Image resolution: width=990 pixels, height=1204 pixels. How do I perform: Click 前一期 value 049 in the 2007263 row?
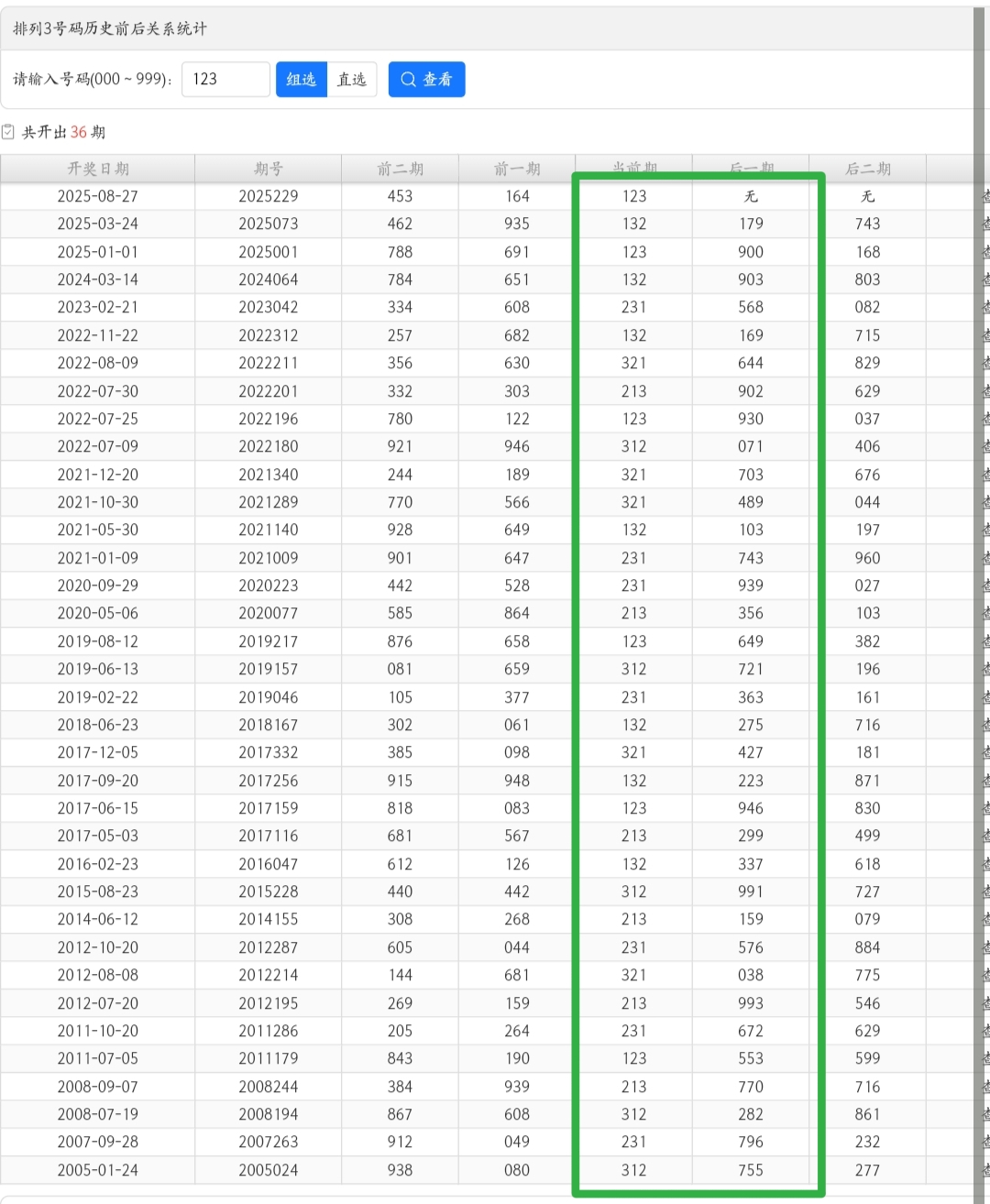pos(517,1142)
